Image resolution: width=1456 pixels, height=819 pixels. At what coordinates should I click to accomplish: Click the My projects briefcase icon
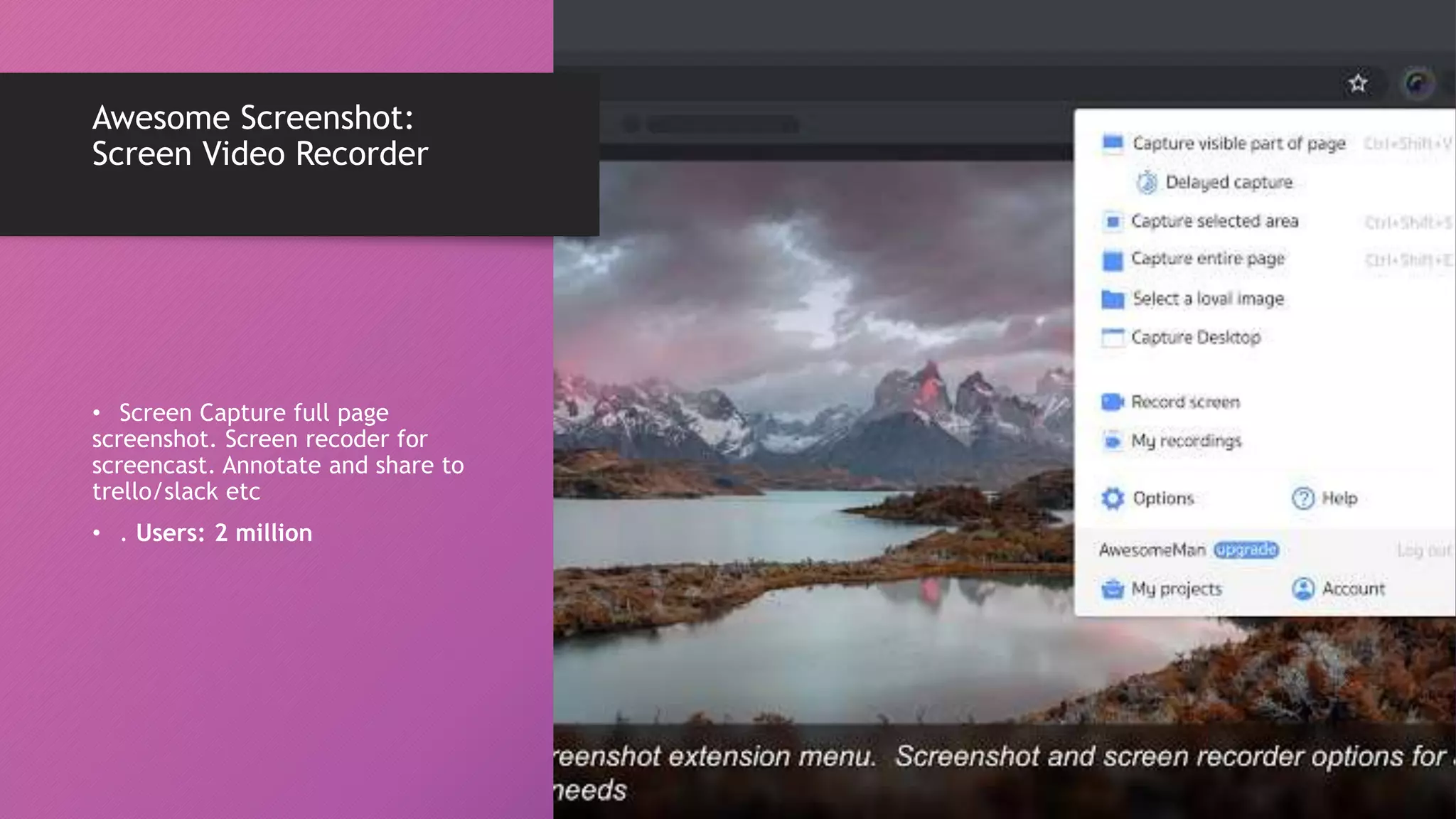pos(1113,589)
